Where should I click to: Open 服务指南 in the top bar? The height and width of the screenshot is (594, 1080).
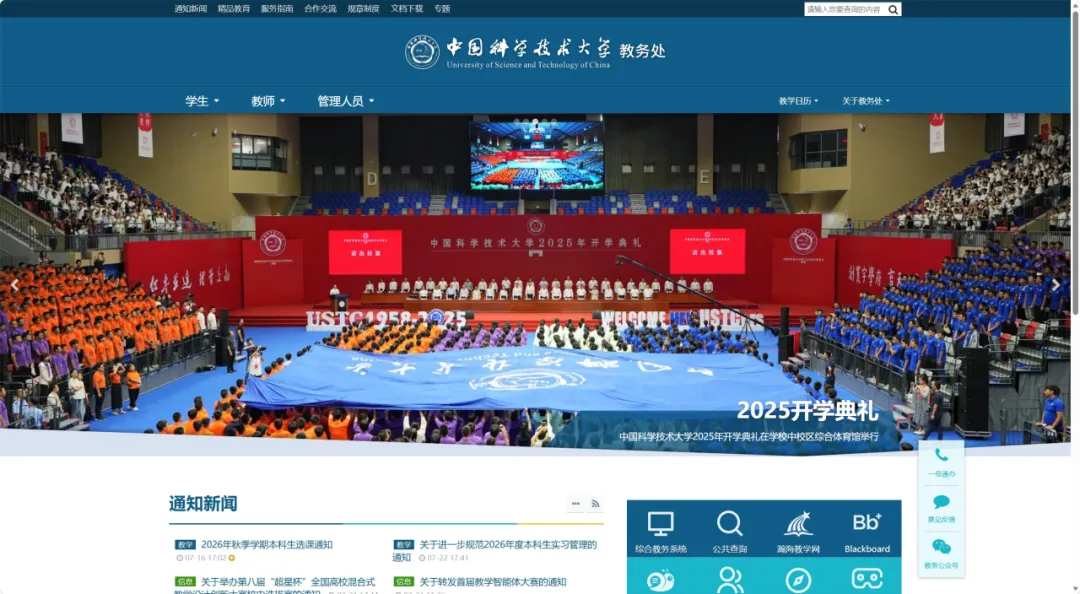(277, 9)
